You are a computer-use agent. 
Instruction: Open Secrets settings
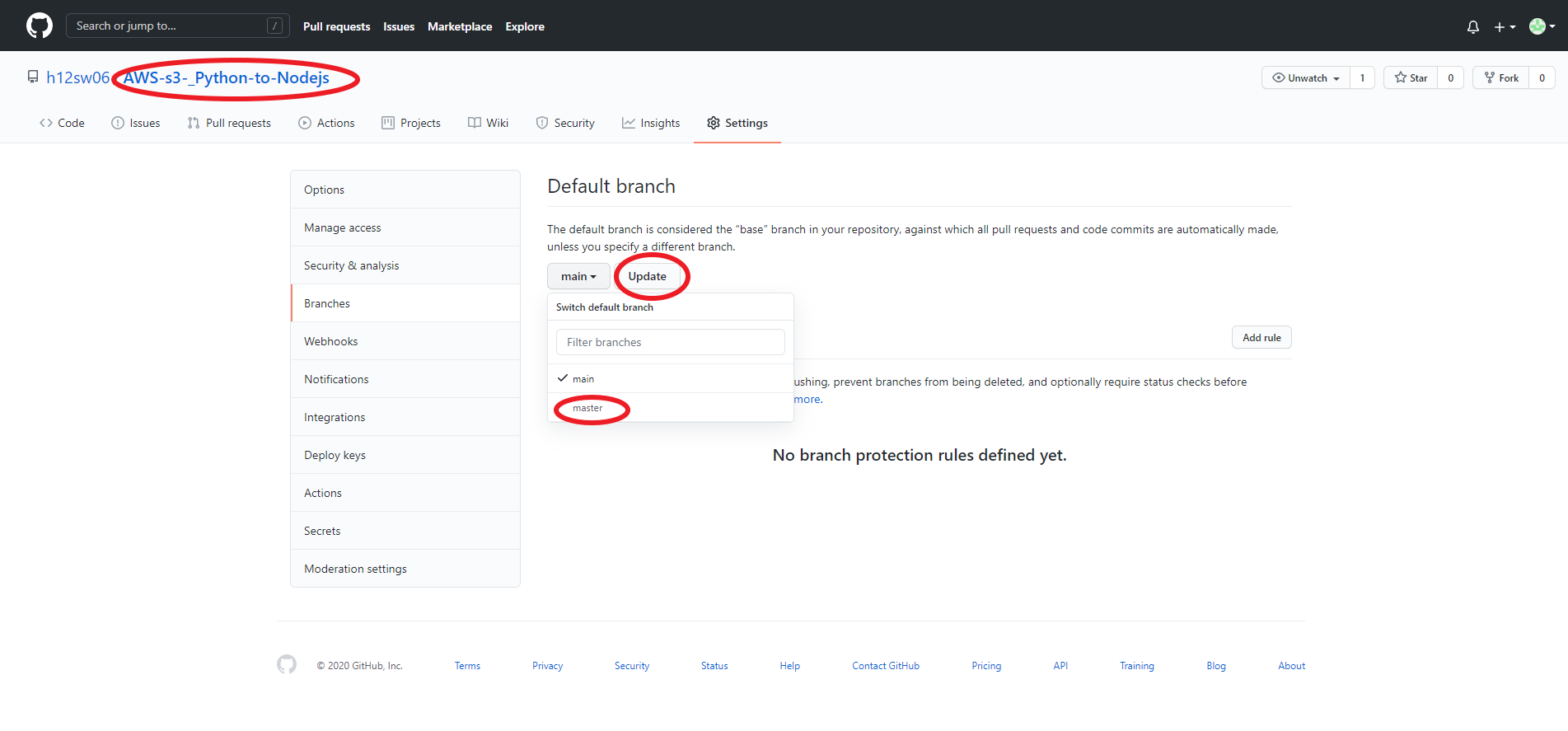click(x=405, y=531)
